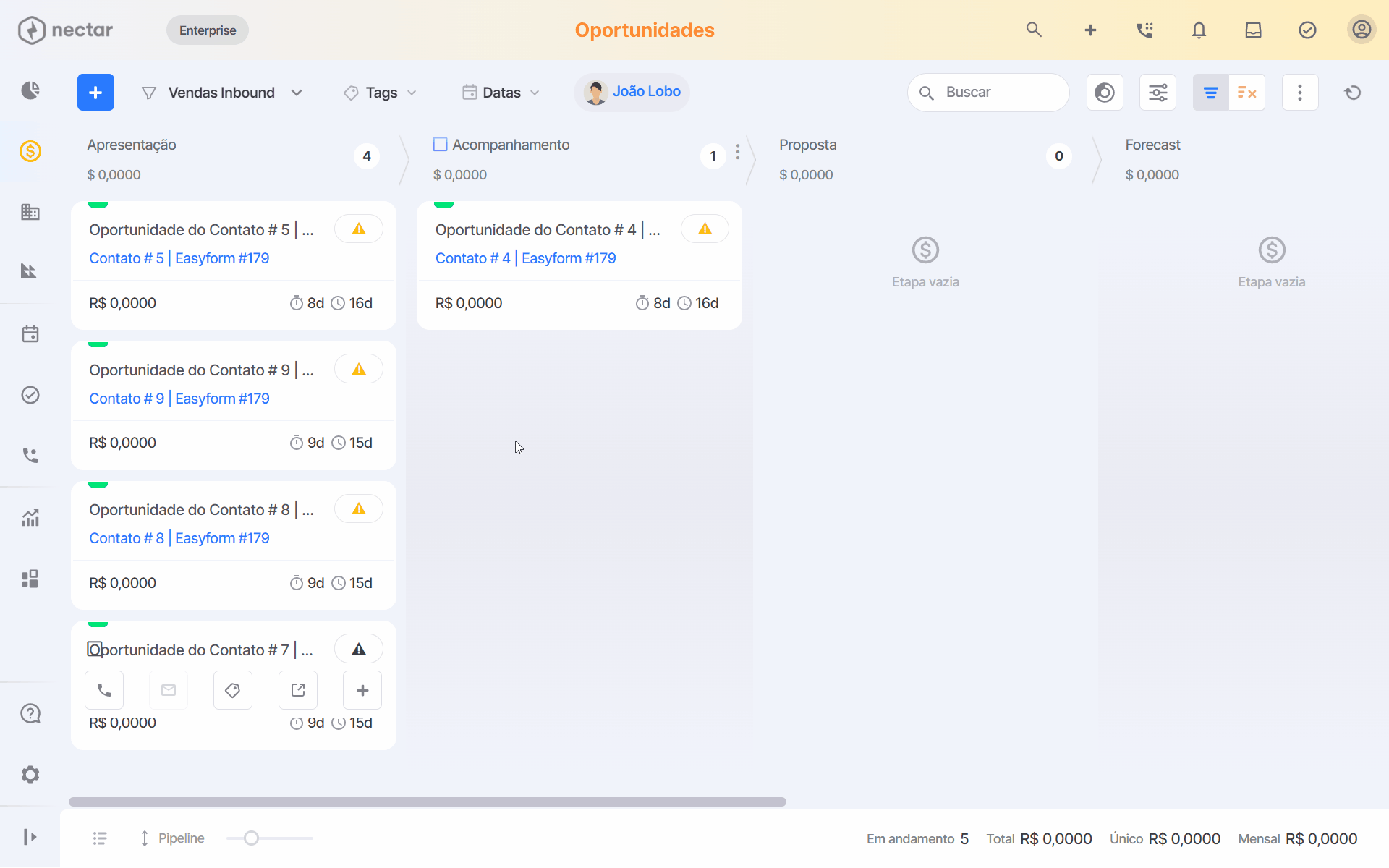This screenshot has width=1389, height=868.
Task: Check the Acompanhamento stage checkbox
Action: (x=440, y=145)
